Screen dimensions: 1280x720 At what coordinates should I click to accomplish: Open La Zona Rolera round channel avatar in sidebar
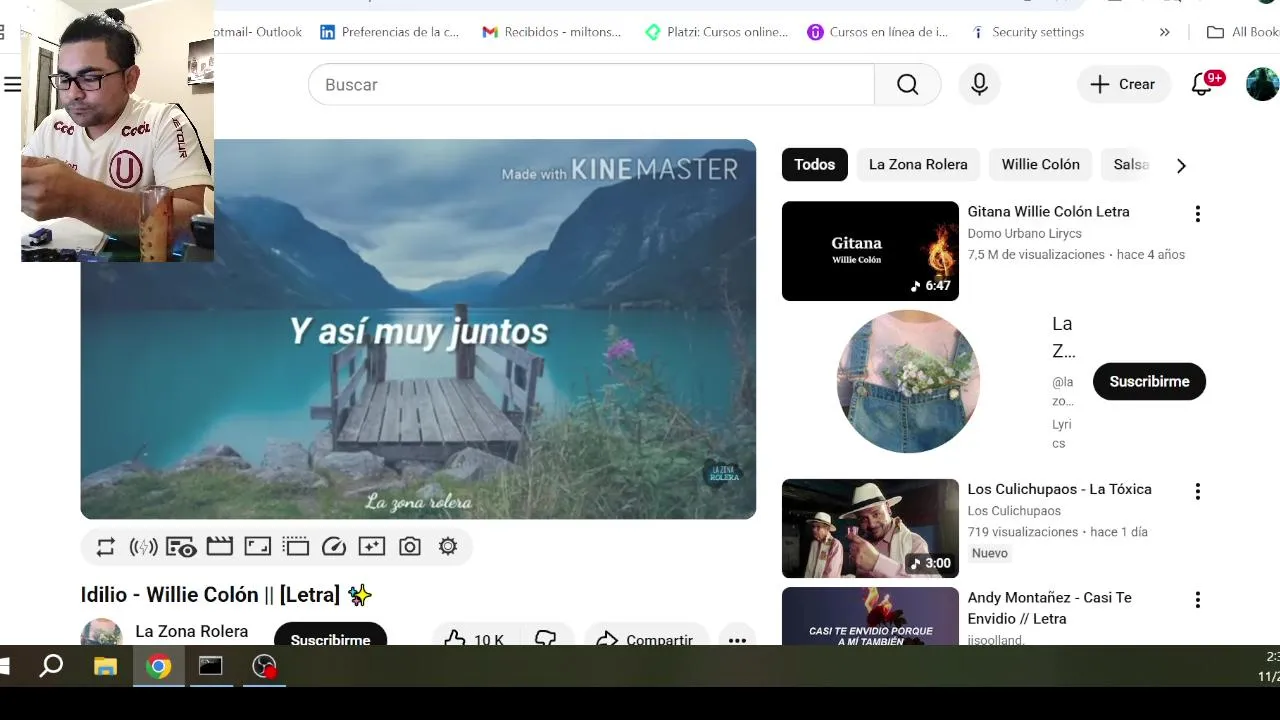tap(908, 382)
